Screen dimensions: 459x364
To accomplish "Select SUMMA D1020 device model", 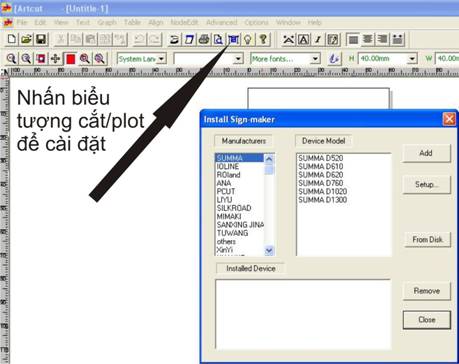I will click(x=323, y=191).
